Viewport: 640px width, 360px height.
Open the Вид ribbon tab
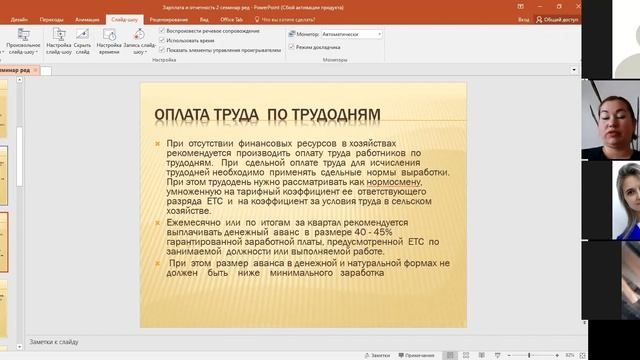(204, 19)
